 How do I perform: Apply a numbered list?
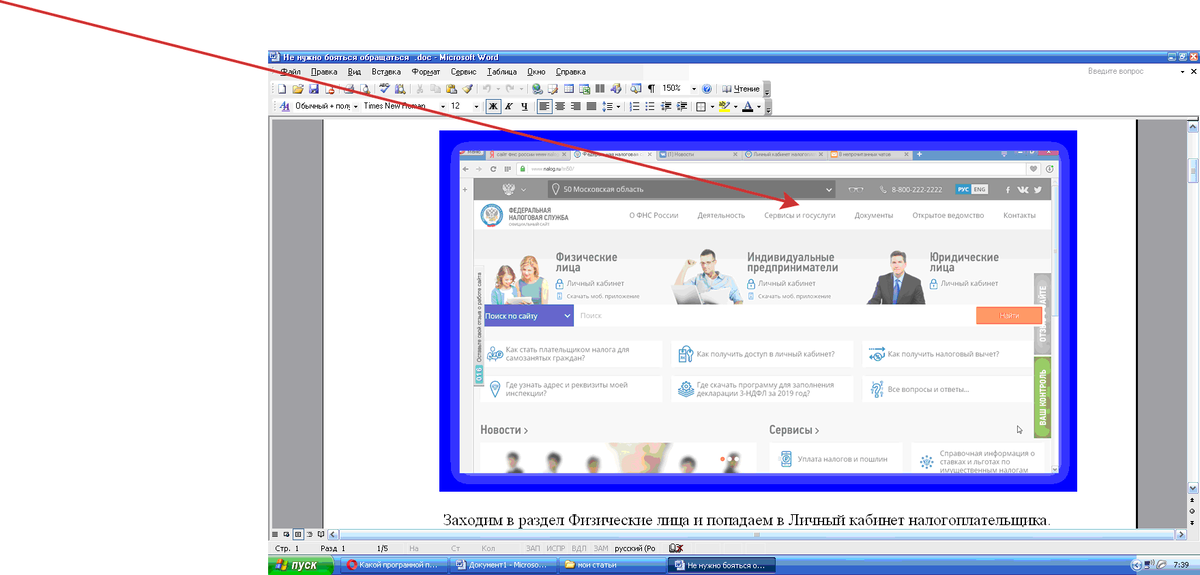[634, 106]
